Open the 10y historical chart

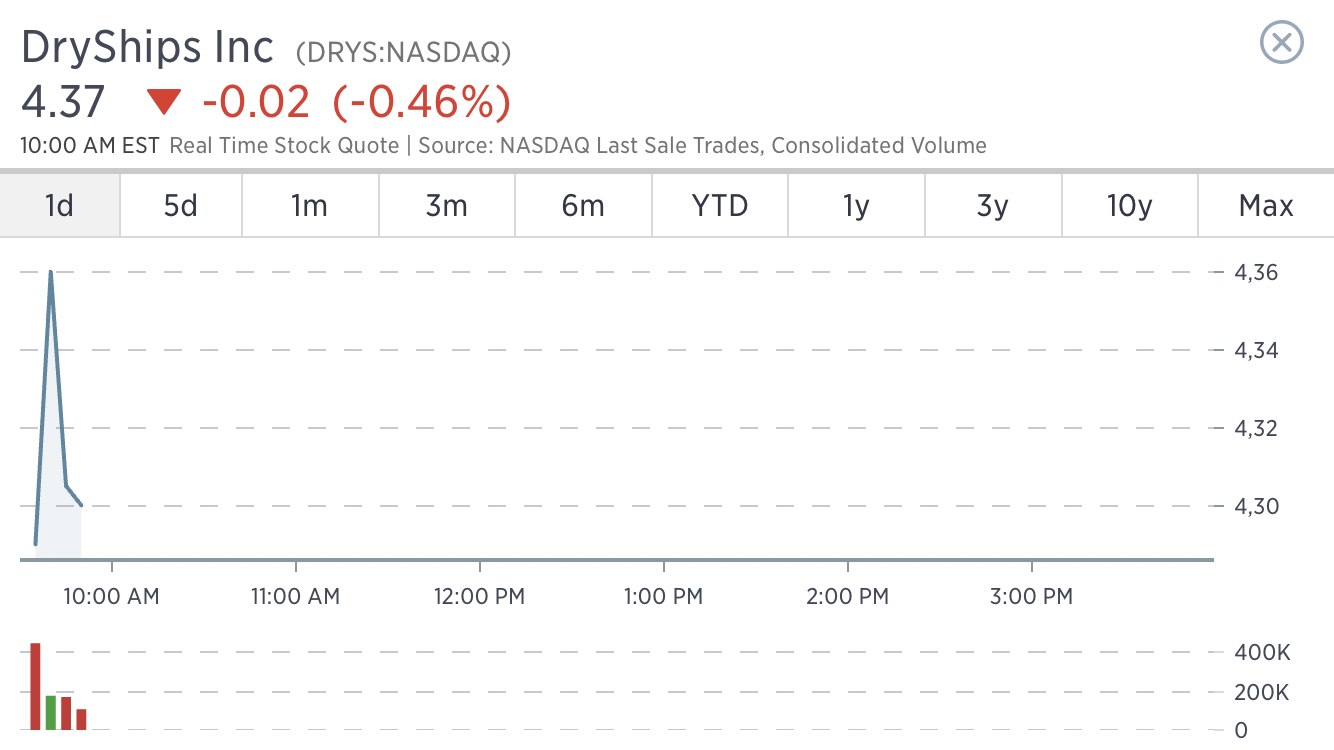(1130, 206)
